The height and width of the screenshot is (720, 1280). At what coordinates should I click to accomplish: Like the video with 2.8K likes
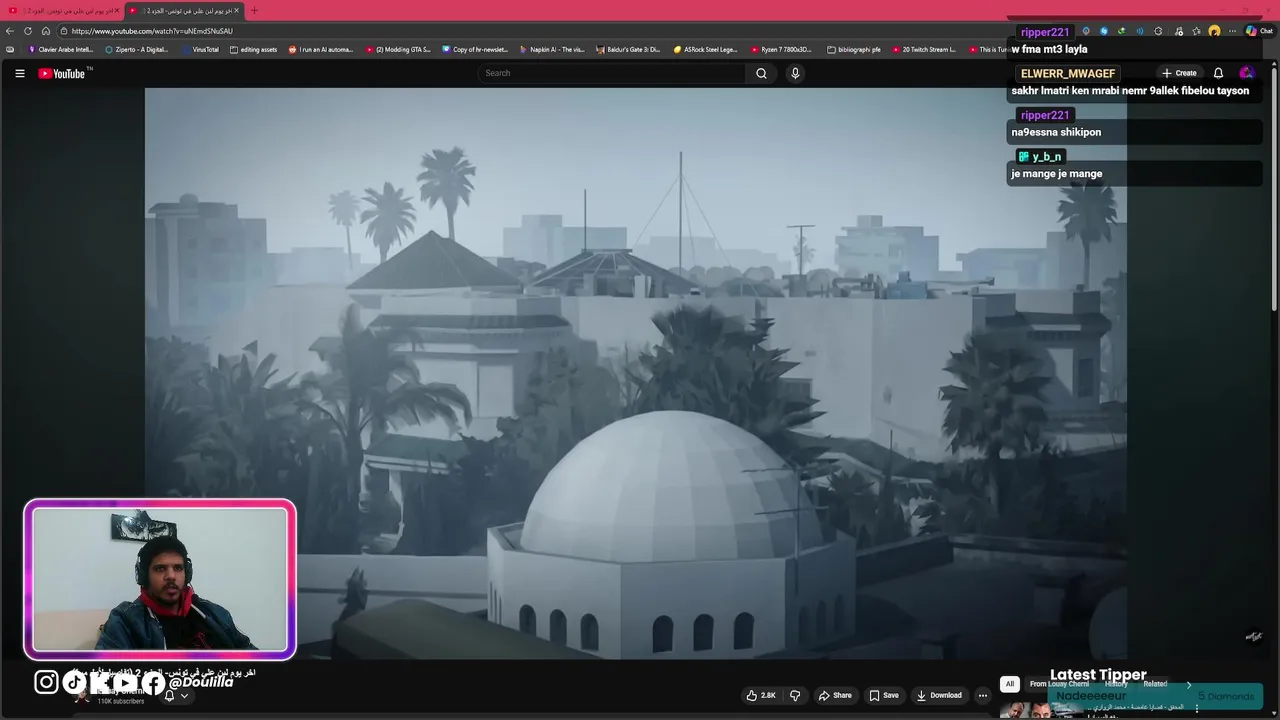click(761, 695)
